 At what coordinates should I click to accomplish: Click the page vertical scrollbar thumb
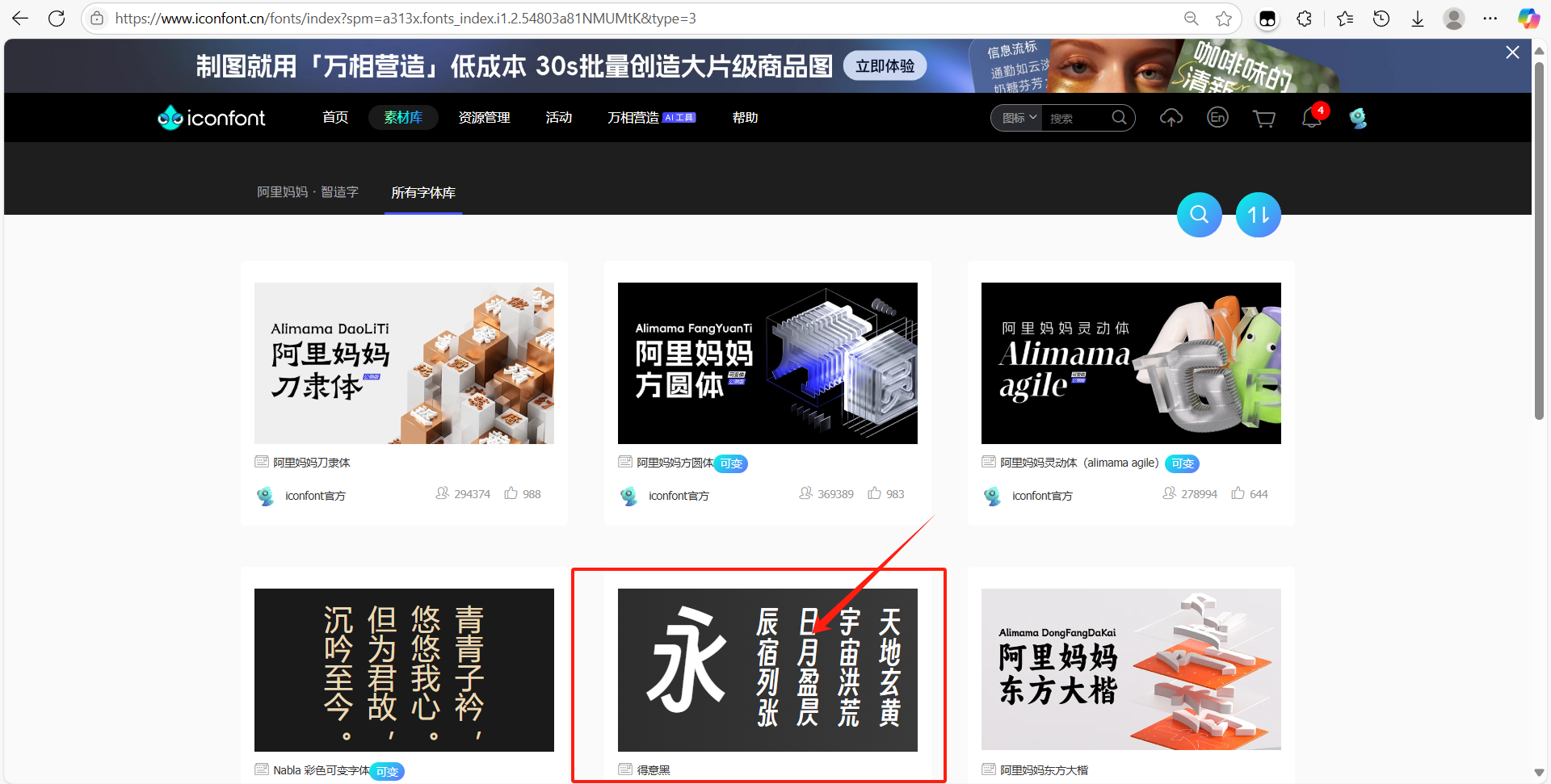pos(1539,241)
